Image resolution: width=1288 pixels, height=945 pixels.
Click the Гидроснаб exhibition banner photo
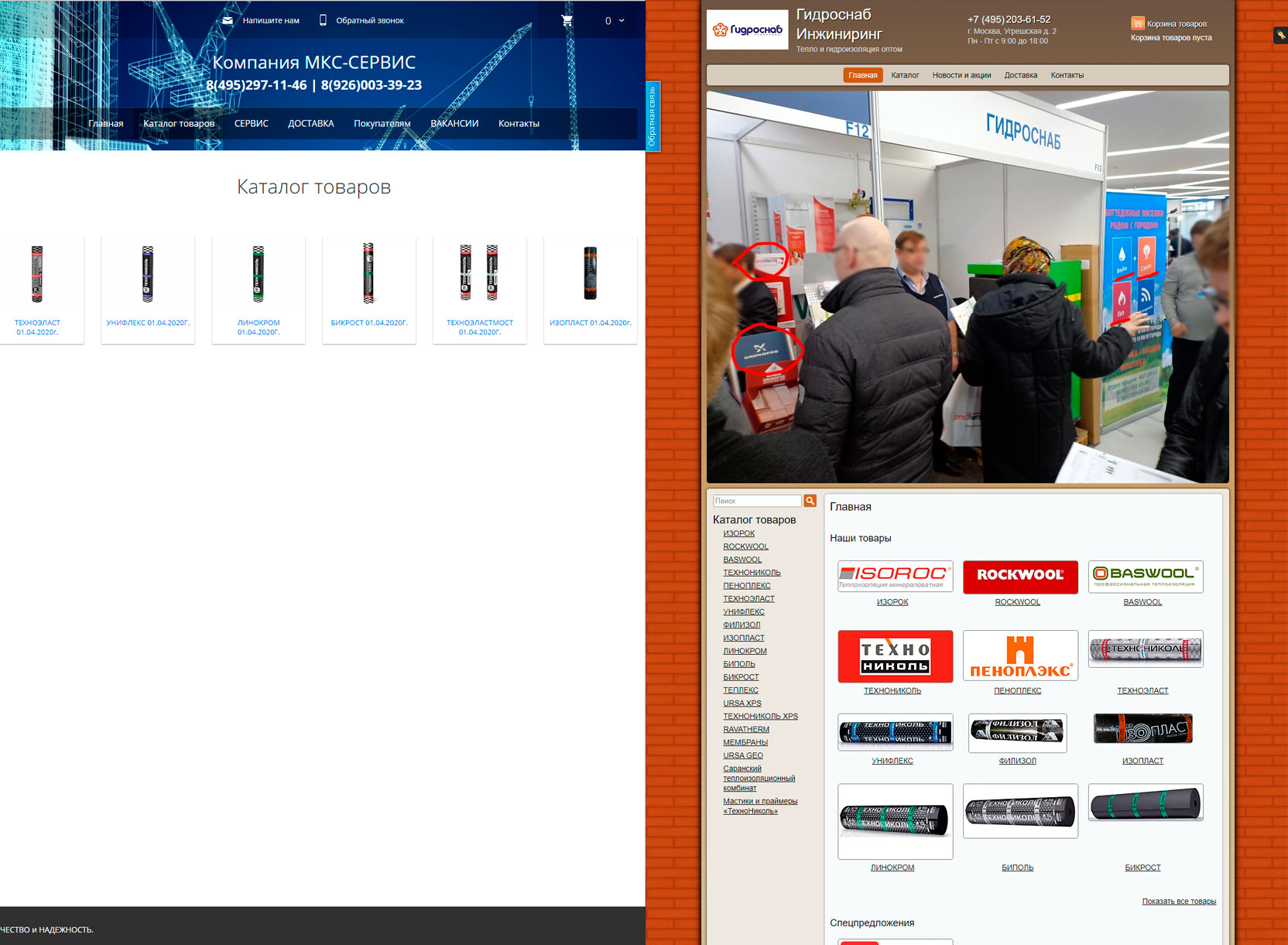click(x=968, y=287)
